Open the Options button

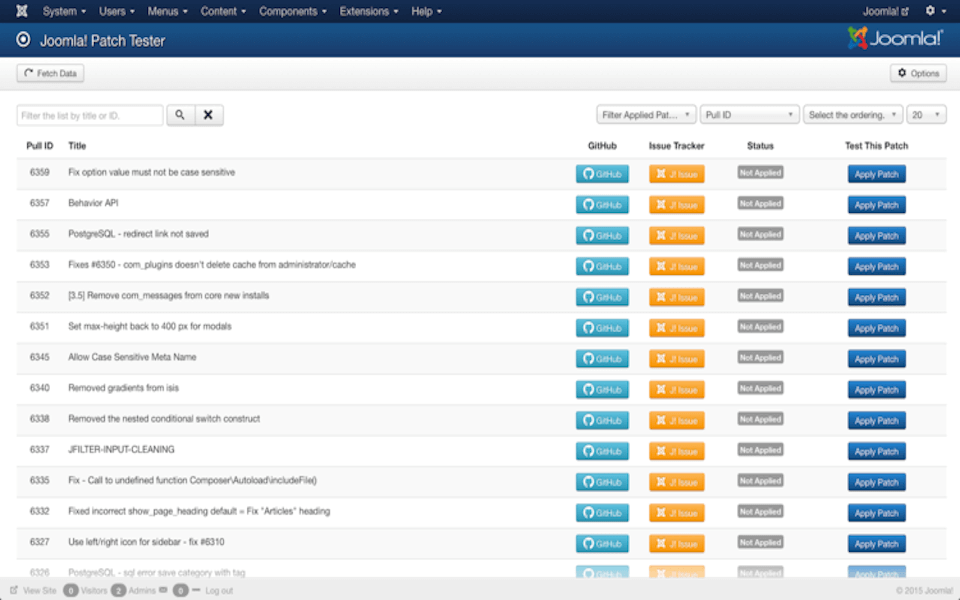tap(918, 73)
